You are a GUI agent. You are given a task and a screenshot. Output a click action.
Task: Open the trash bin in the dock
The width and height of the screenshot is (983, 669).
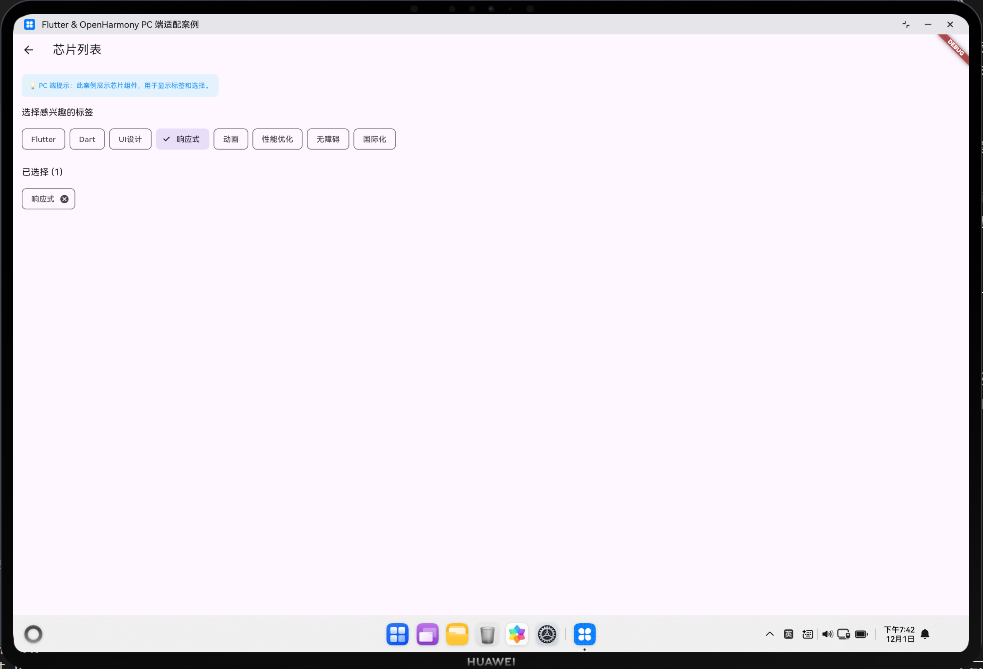tap(487, 635)
